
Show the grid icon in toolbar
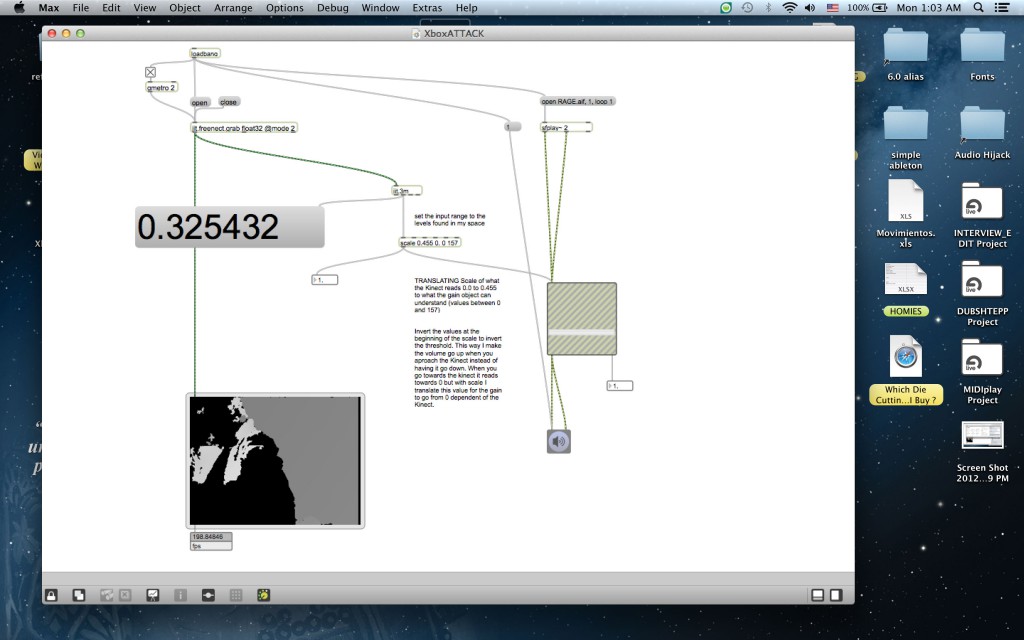[x=236, y=594]
